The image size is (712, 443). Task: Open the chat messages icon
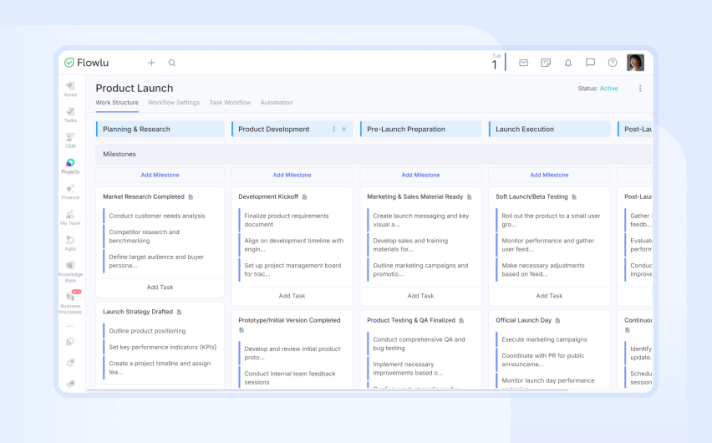click(x=590, y=62)
